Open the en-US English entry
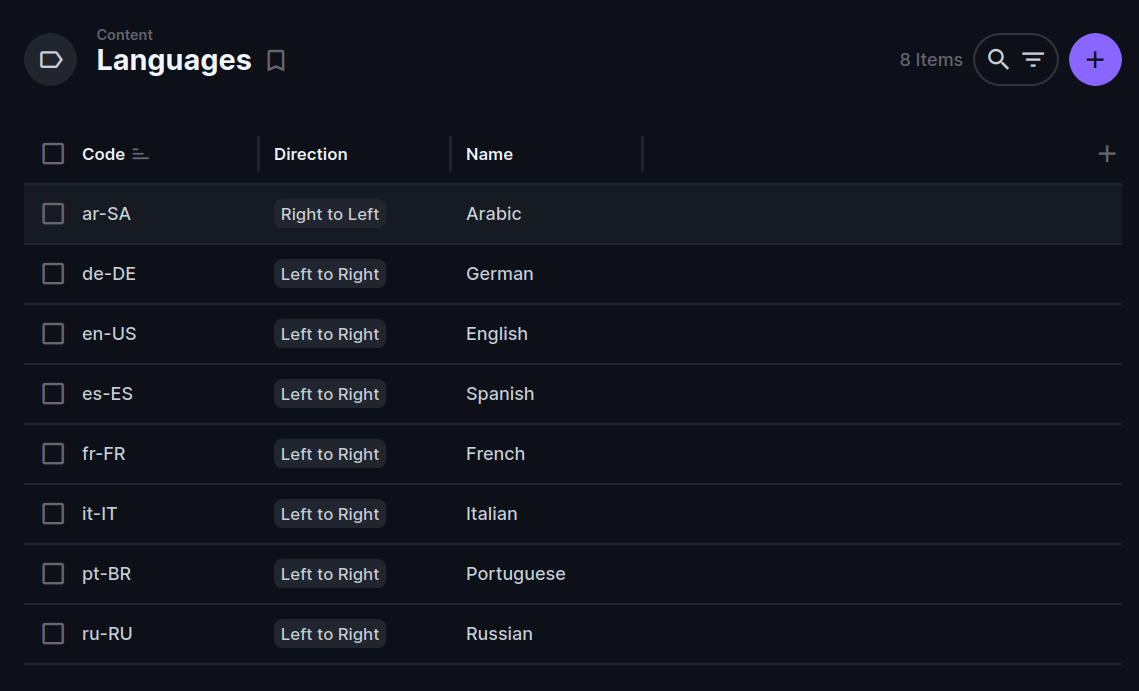Viewport: 1139px width, 691px height. click(497, 333)
